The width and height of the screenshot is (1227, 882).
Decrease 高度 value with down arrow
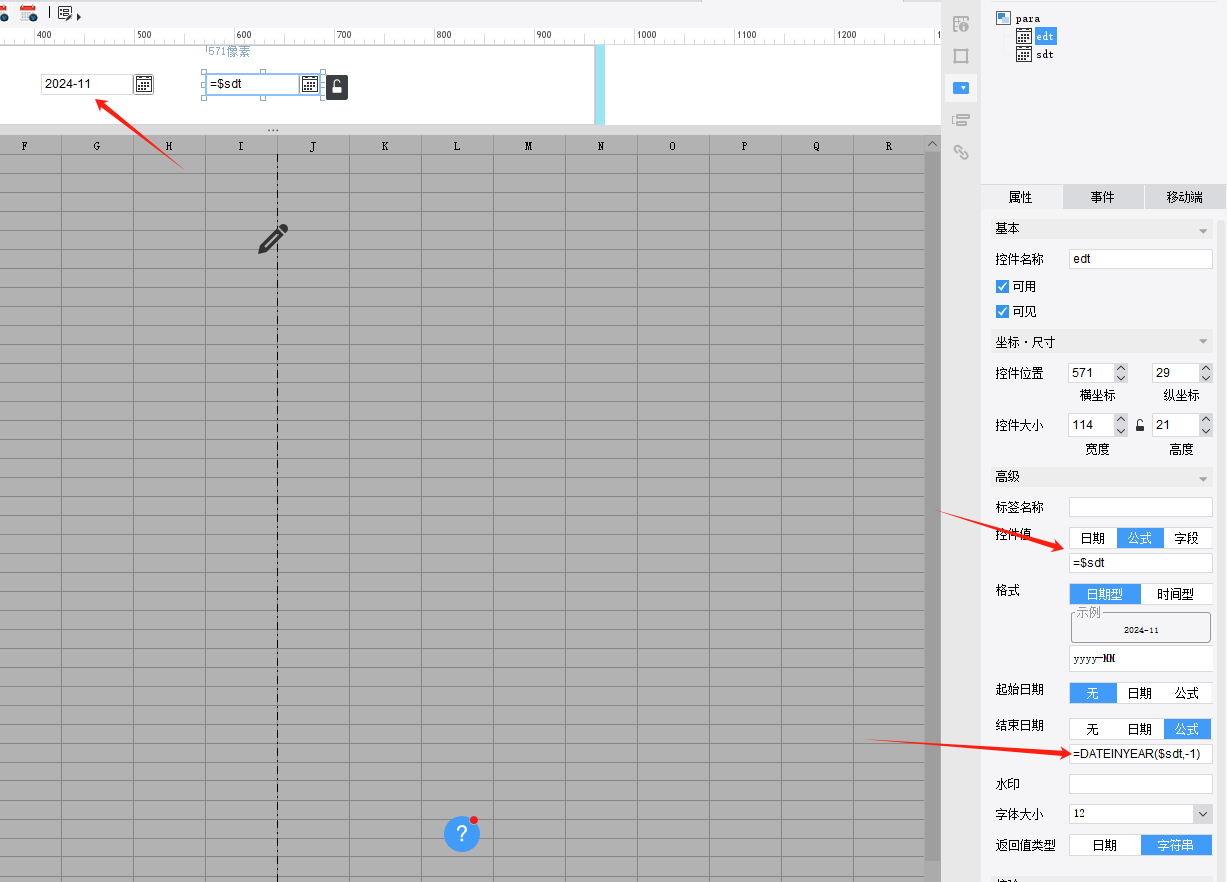pyautogui.click(x=1205, y=430)
